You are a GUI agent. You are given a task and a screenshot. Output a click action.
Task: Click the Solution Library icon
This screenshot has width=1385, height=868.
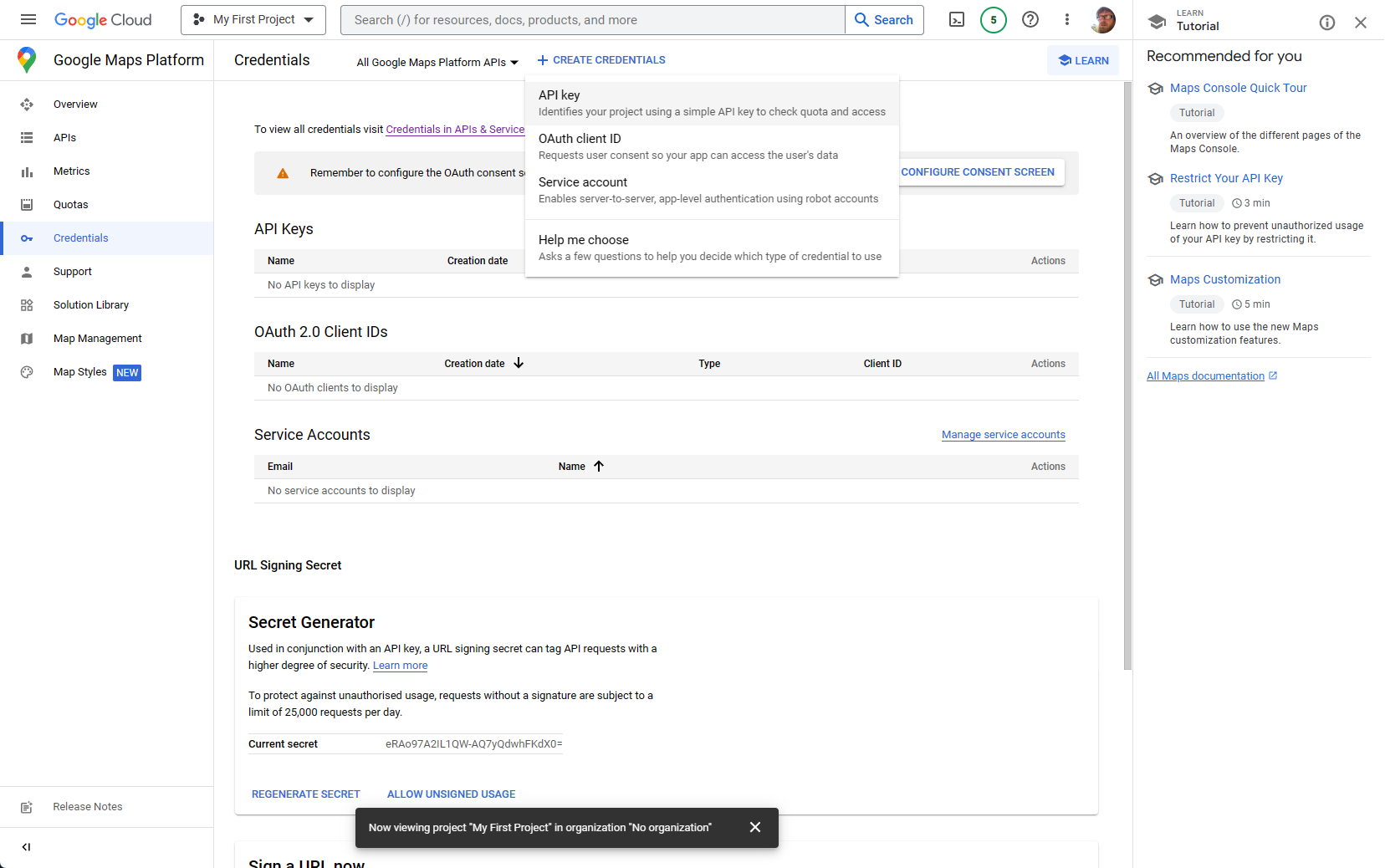[x=27, y=305]
